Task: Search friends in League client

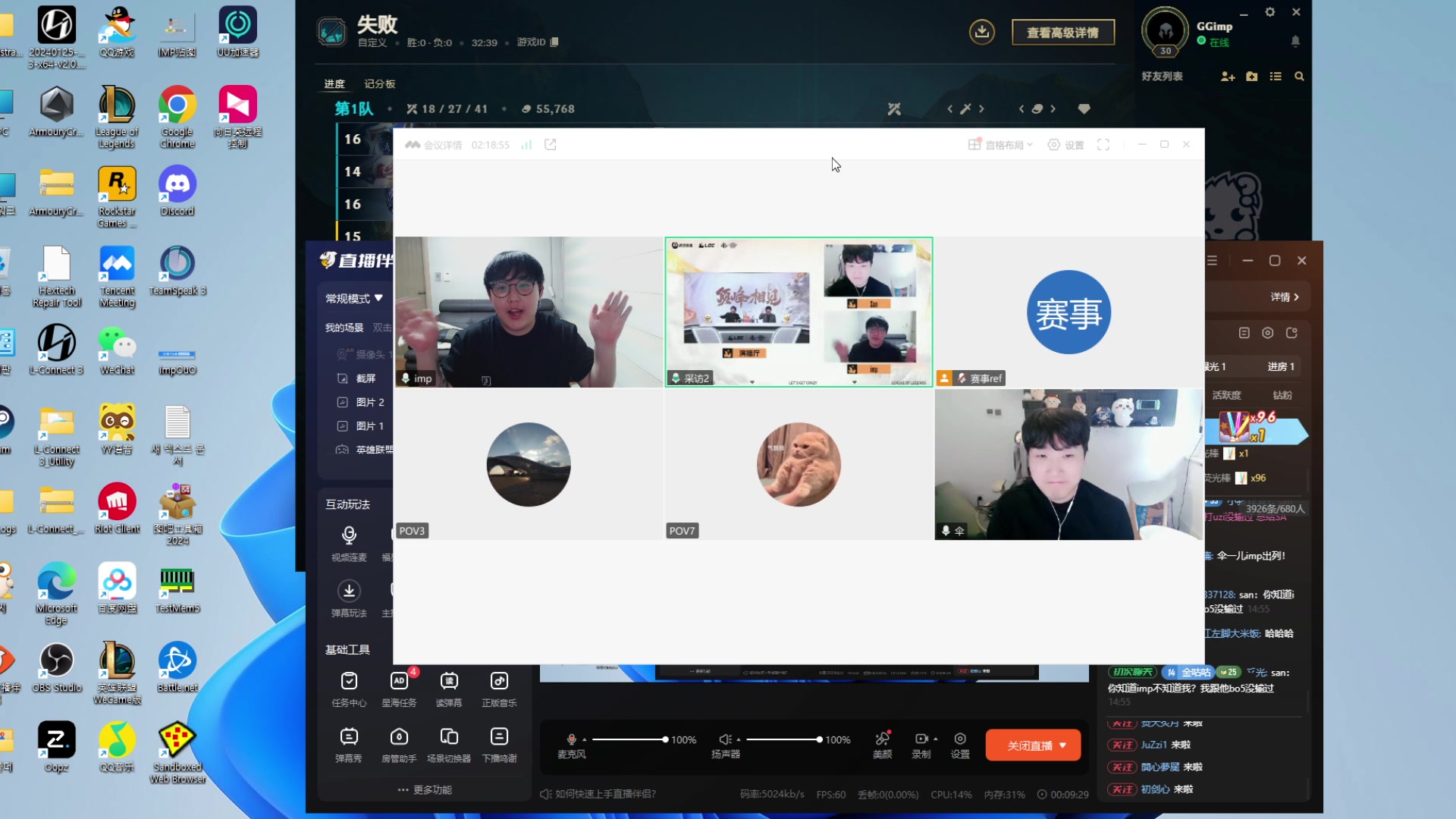Action: coord(1299,77)
